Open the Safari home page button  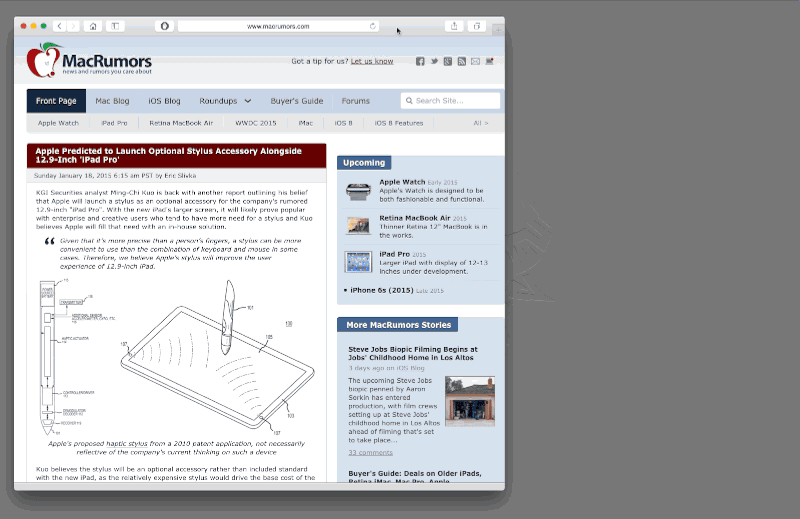click(x=93, y=26)
